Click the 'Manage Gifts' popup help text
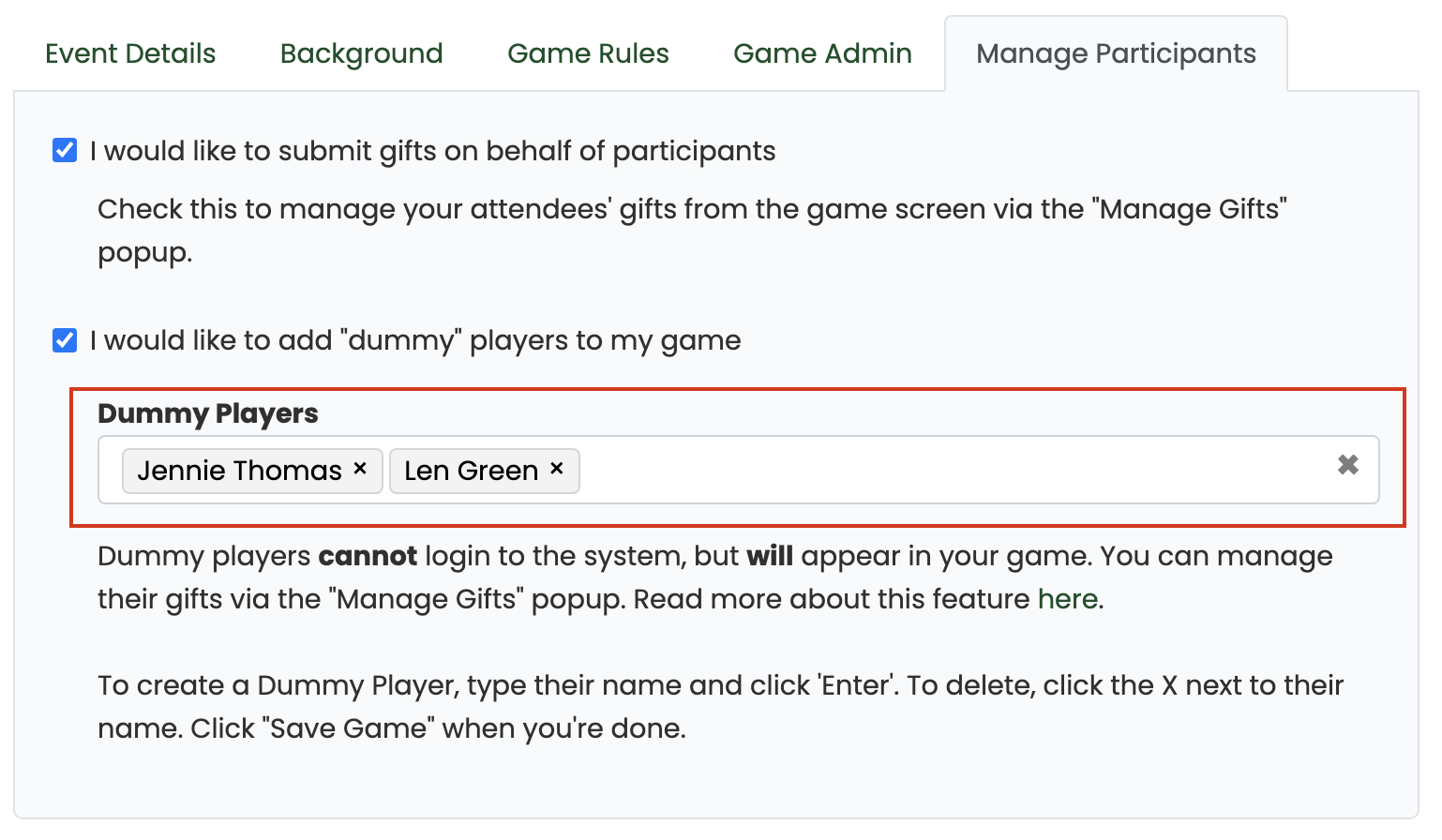Screen dimensions: 1442x840 pos(692,231)
